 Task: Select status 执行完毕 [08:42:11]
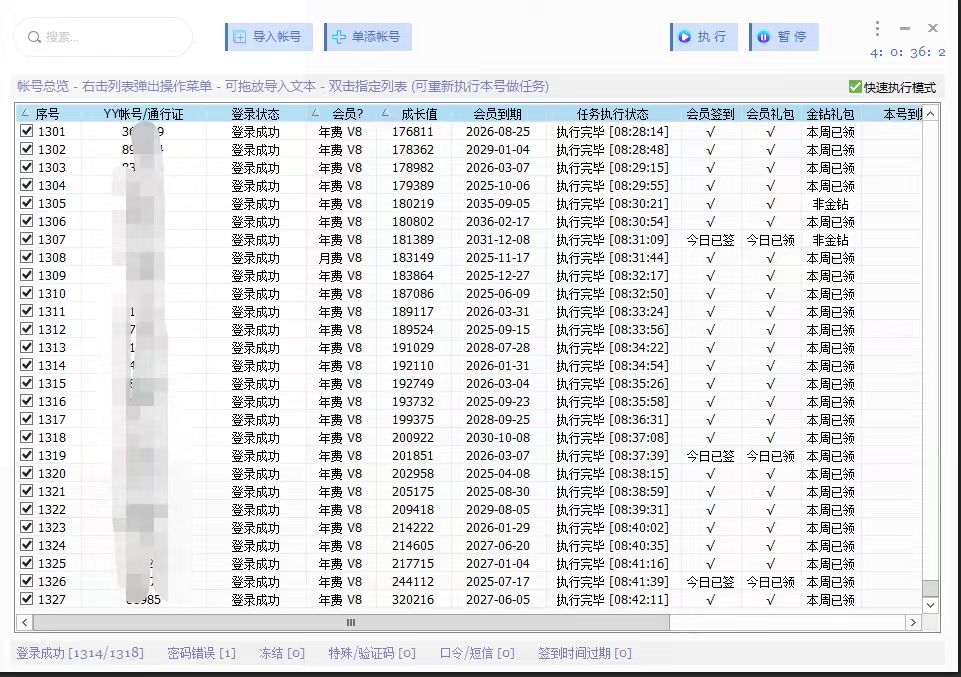613,600
